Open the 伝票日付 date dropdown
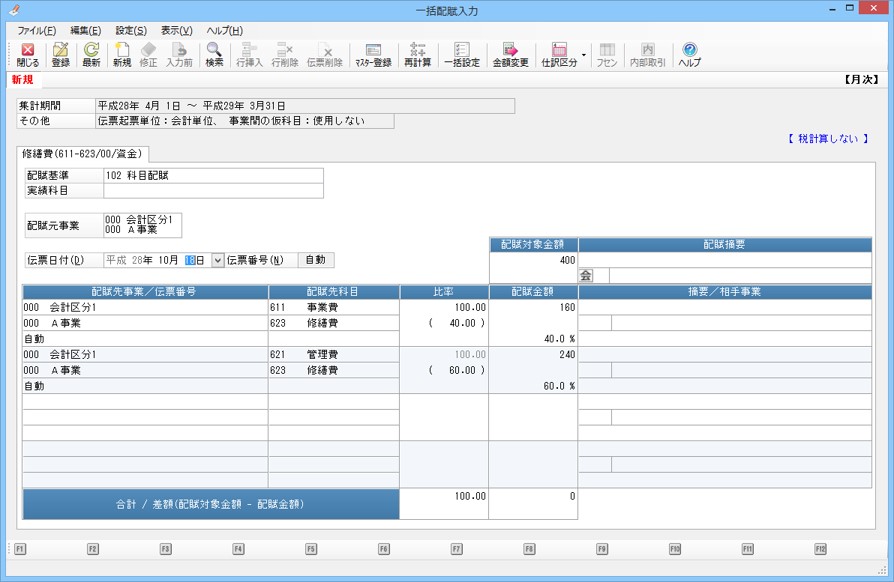The width and height of the screenshot is (894, 582). click(217, 261)
